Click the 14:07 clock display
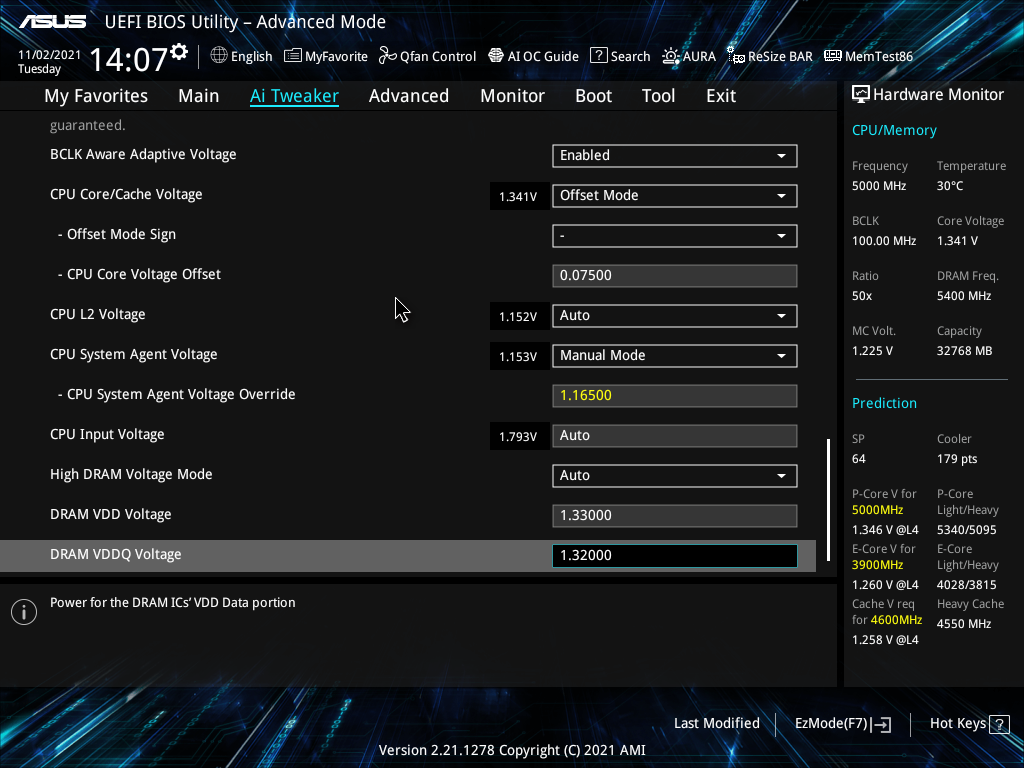Screen dimensions: 1024x768 129,59
